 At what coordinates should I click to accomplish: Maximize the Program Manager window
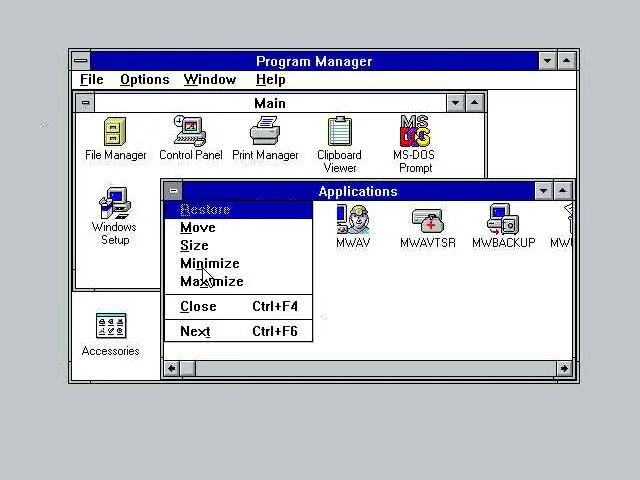coord(567,61)
